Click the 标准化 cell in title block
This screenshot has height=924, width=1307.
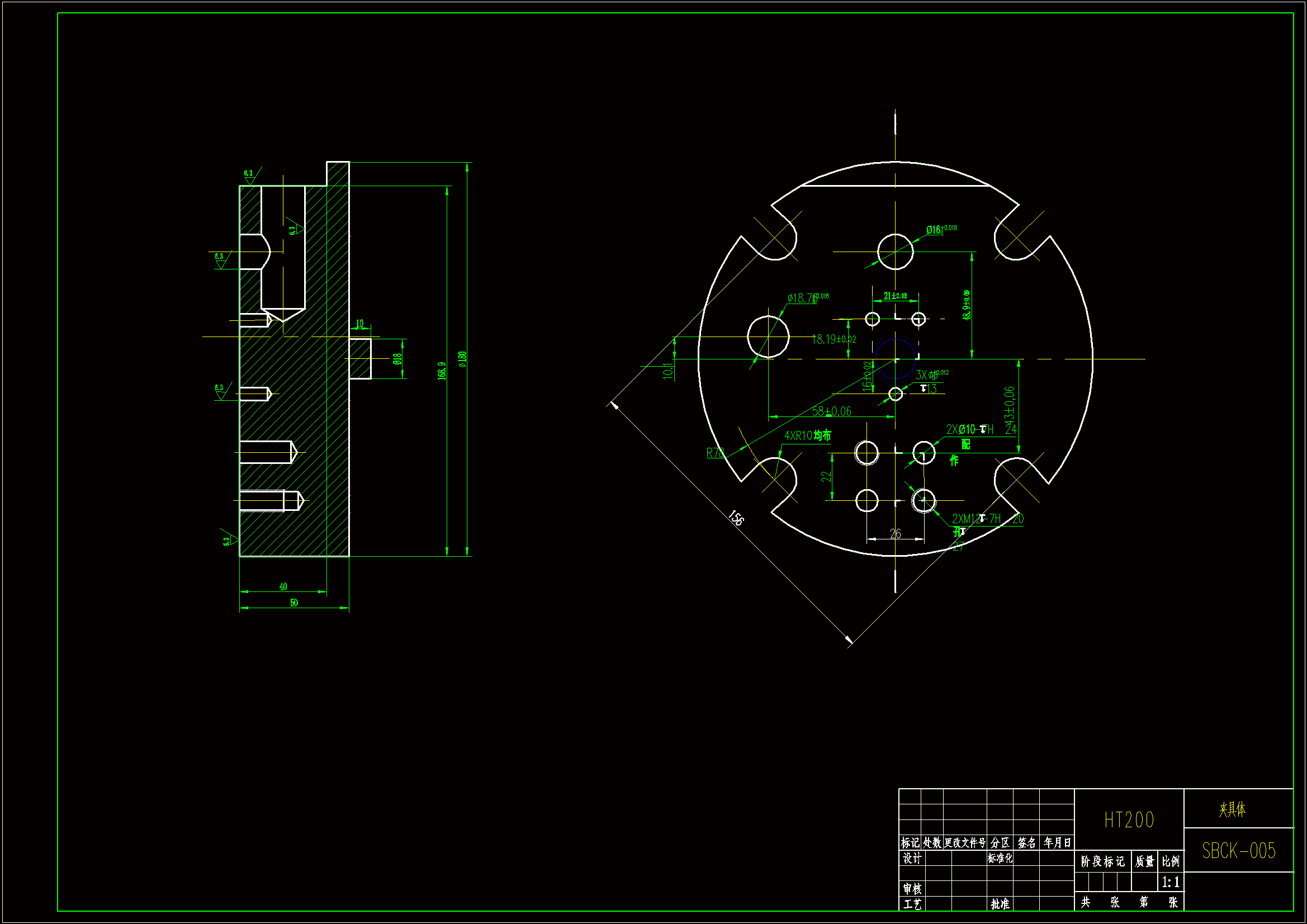(1000, 859)
